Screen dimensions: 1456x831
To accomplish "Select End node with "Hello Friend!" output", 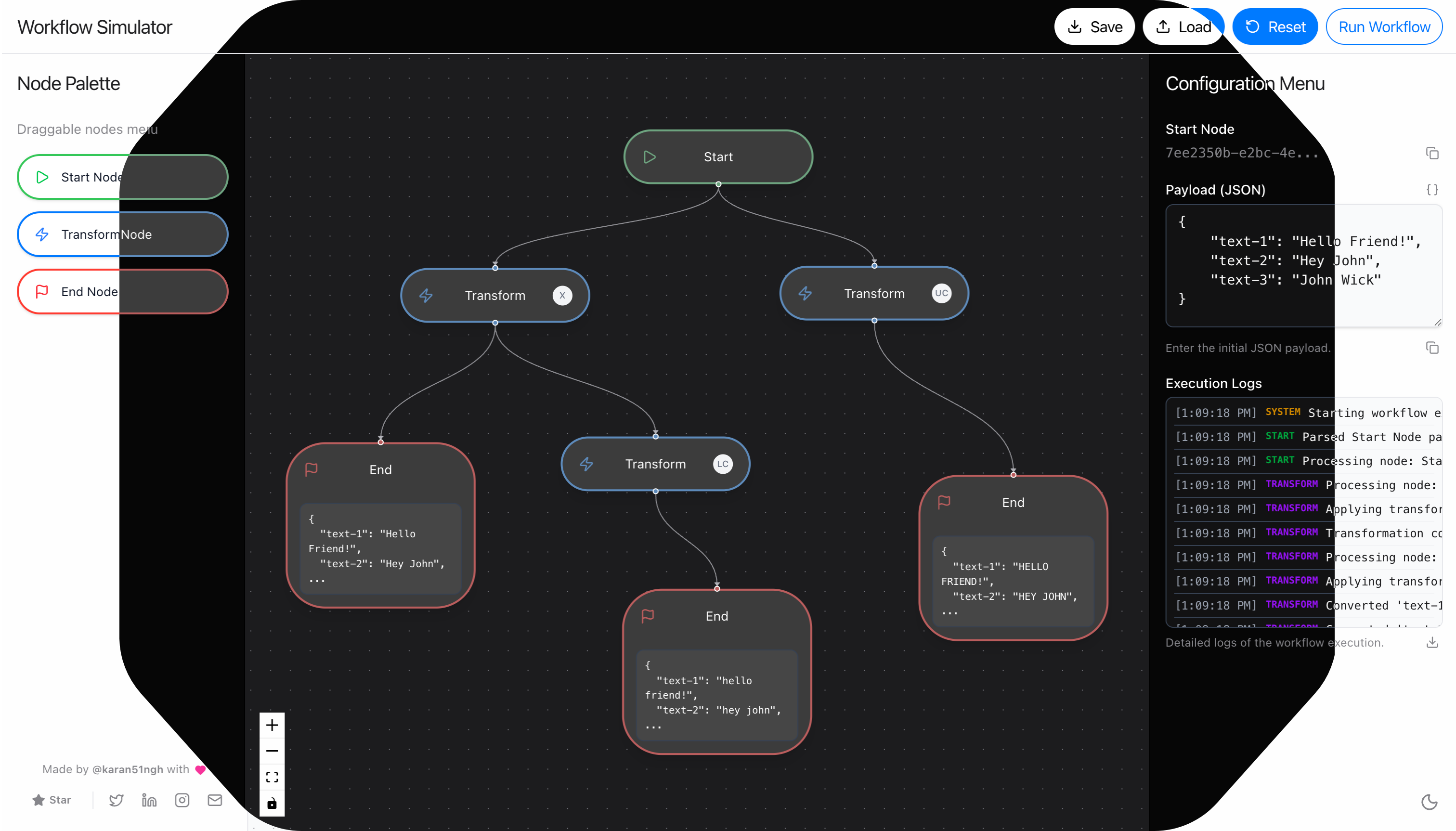I will [x=381, y=525].
